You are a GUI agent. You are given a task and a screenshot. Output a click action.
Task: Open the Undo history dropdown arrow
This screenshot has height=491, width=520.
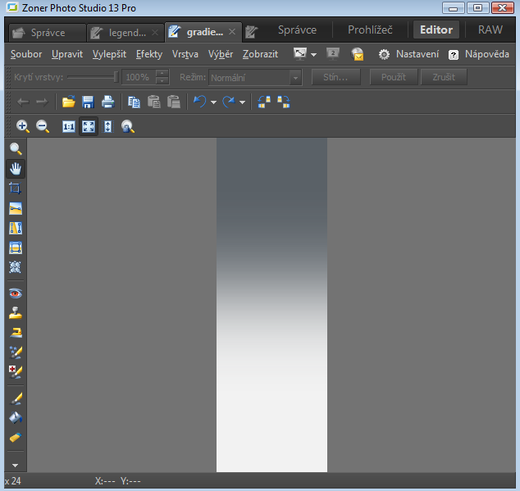click(214, 102)
